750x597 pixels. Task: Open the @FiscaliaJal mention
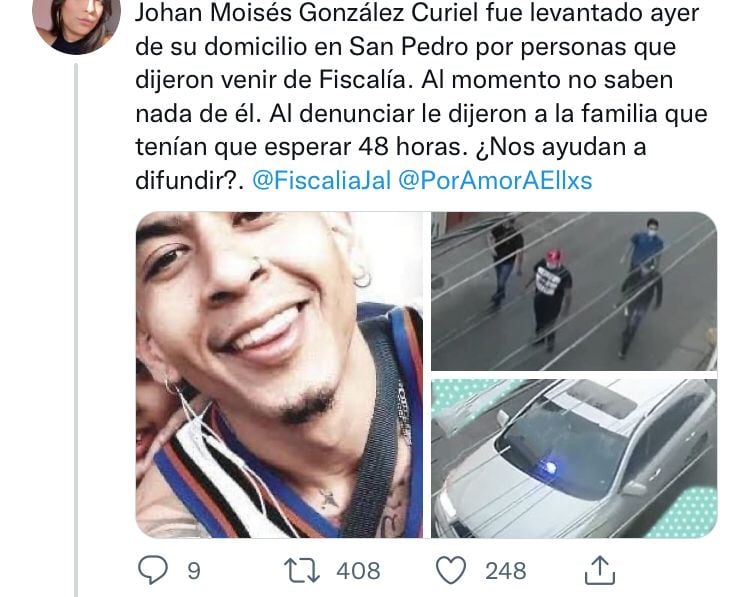click(x=321, y=181)
